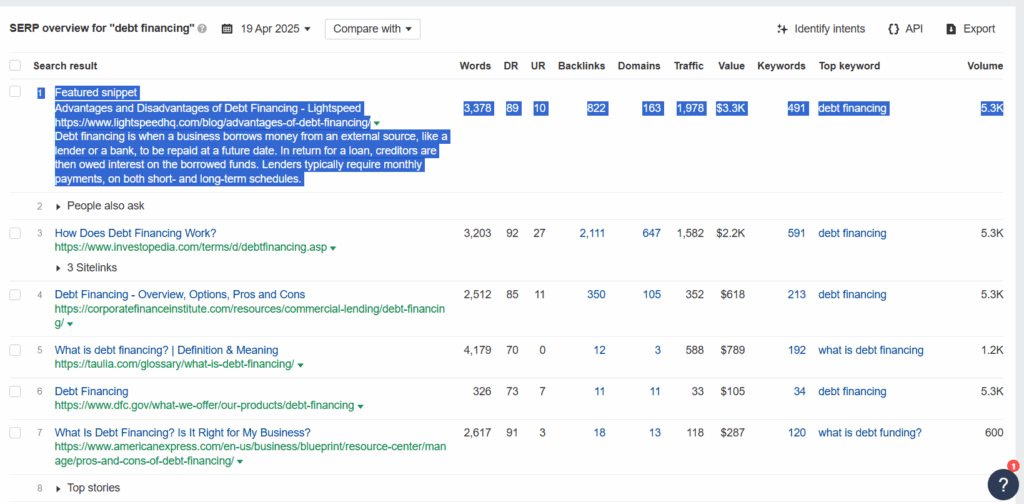Open the investopedia.com URL dropdown arrow
This screenshot has width=1024, height=504.
coord(333,248)
